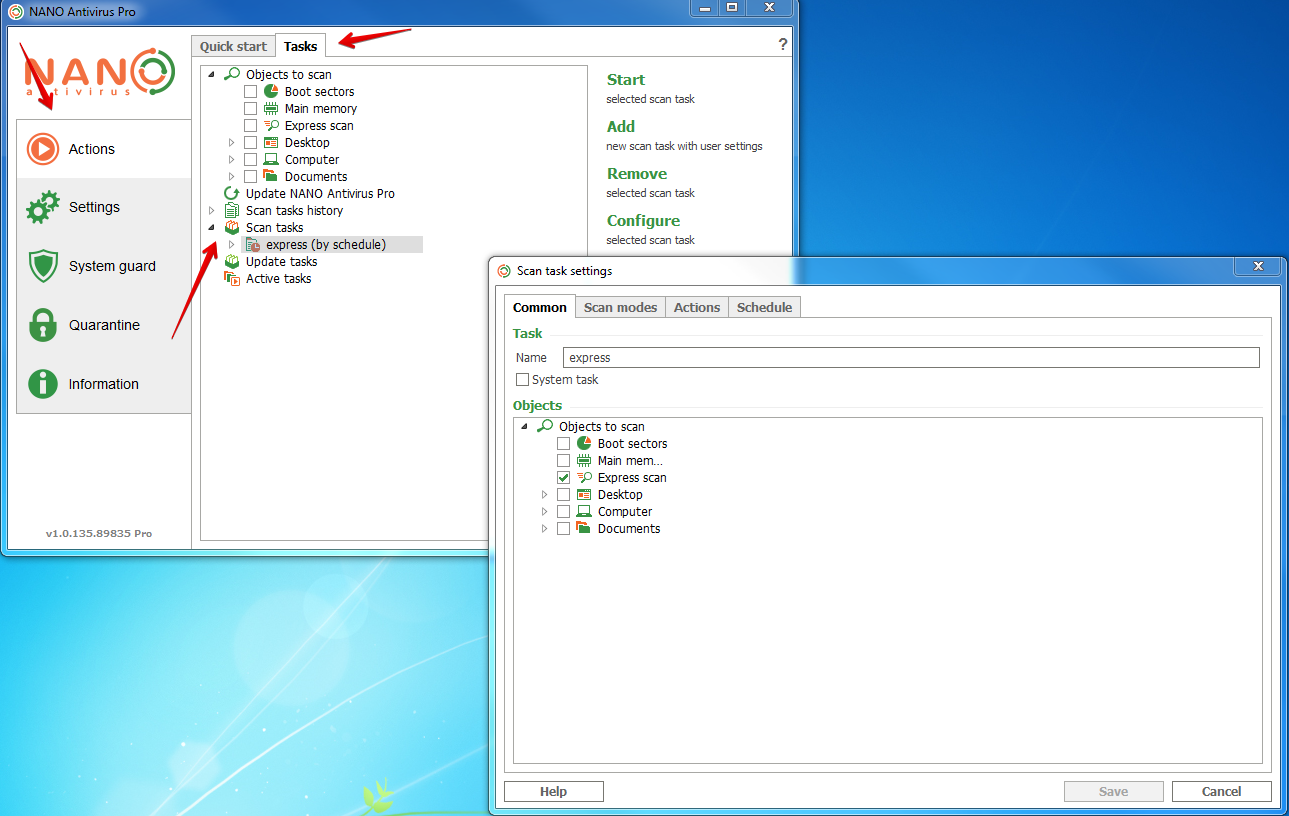Expand the Scan tasks history node
The image size is (1289, 816).
click(212, 211)
